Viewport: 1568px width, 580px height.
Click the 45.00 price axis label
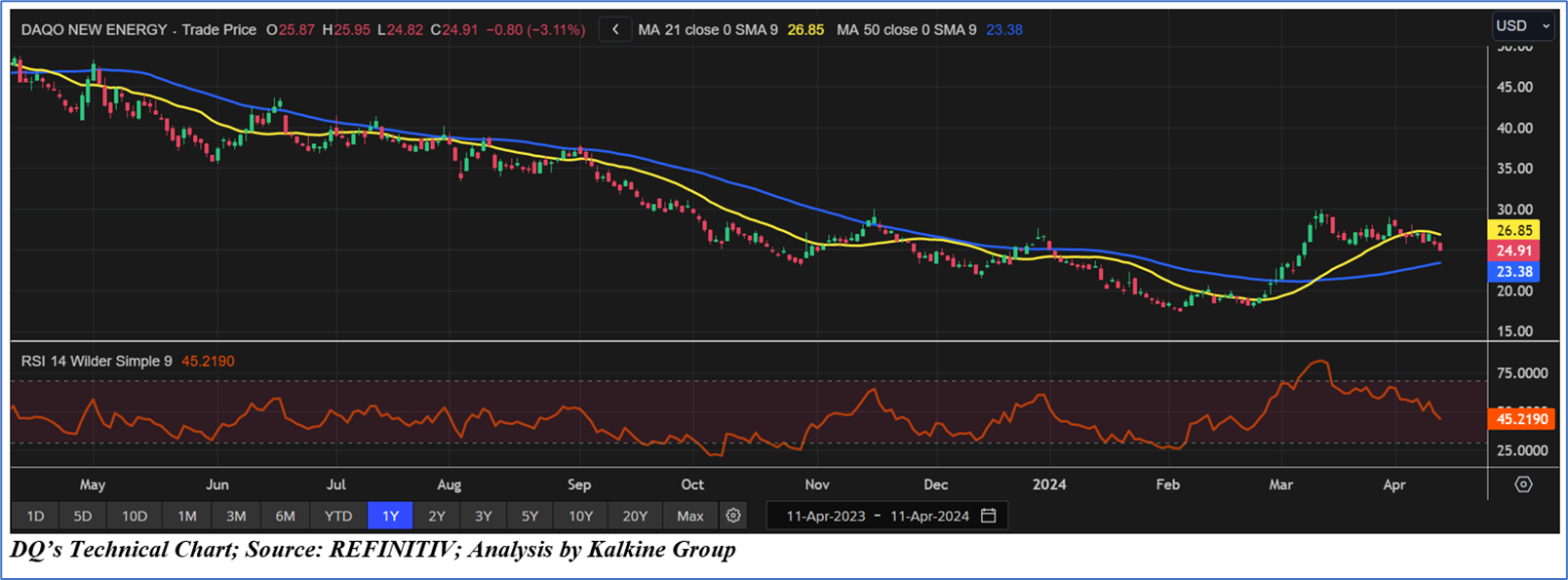tap(1514, 87)
